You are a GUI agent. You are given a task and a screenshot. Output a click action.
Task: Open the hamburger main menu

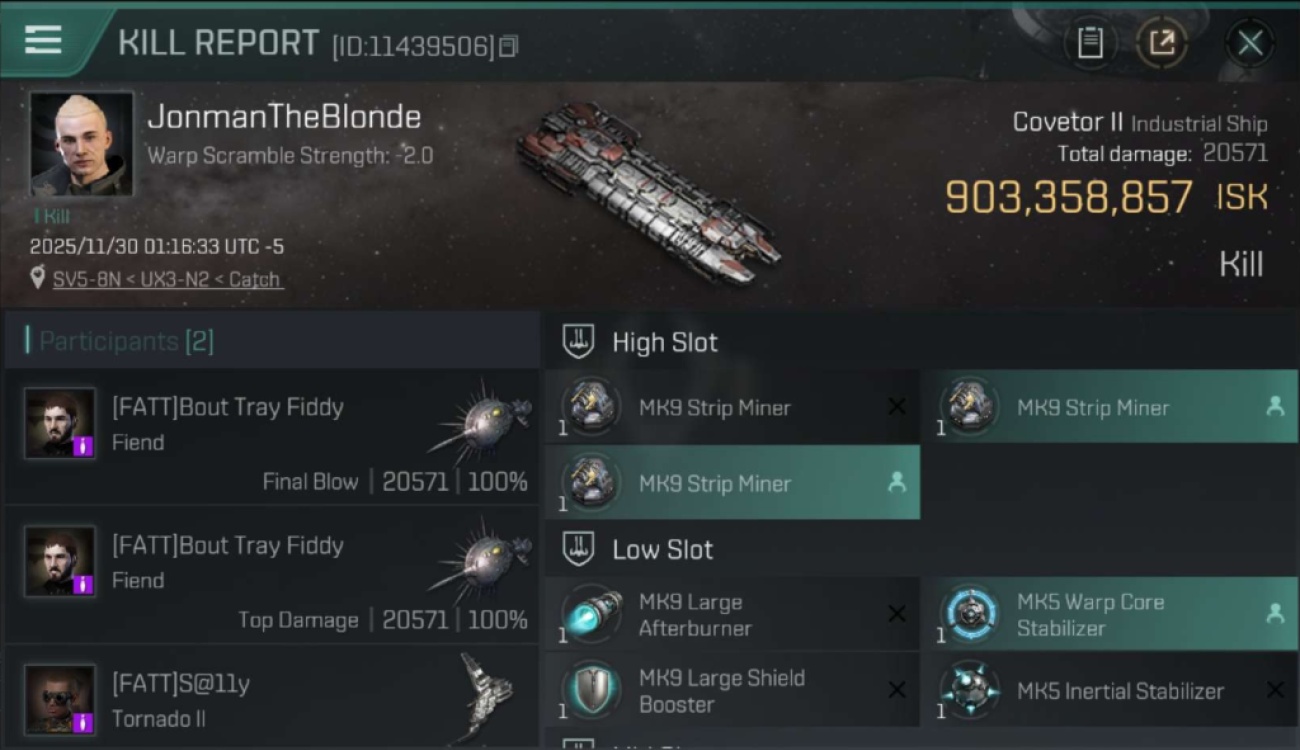[43, 40]
